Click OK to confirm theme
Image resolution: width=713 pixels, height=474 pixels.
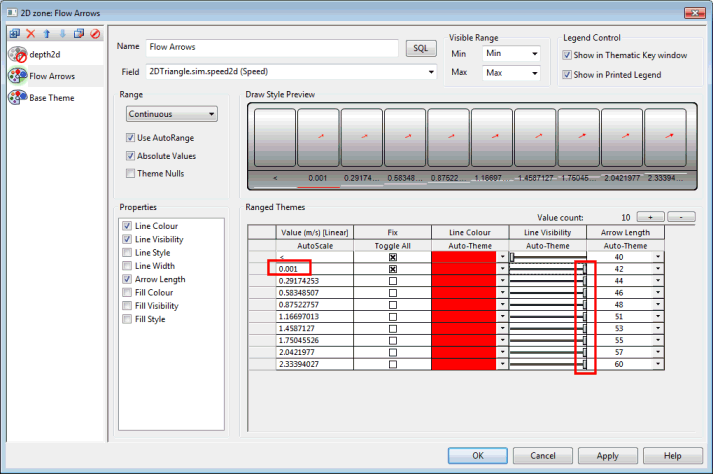tap(477, 456)
